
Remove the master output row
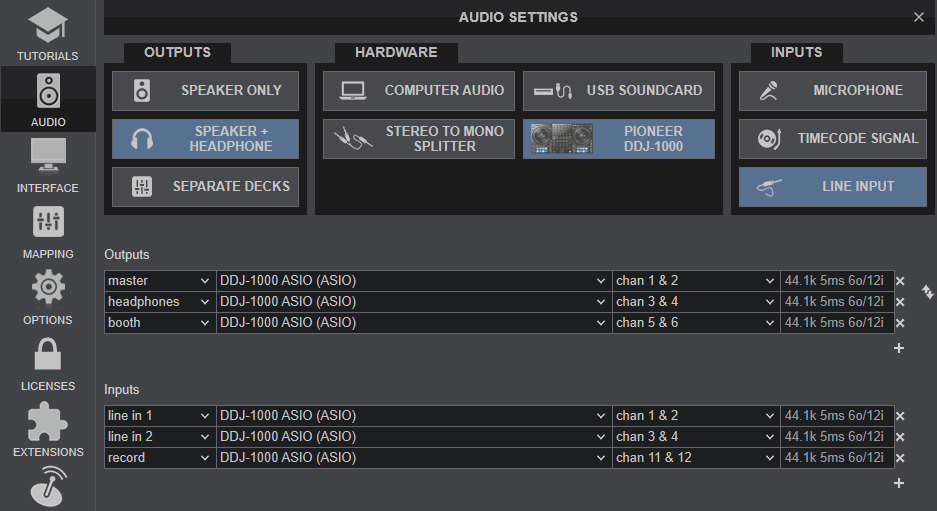pyautogui.click(x=901, y=281)
